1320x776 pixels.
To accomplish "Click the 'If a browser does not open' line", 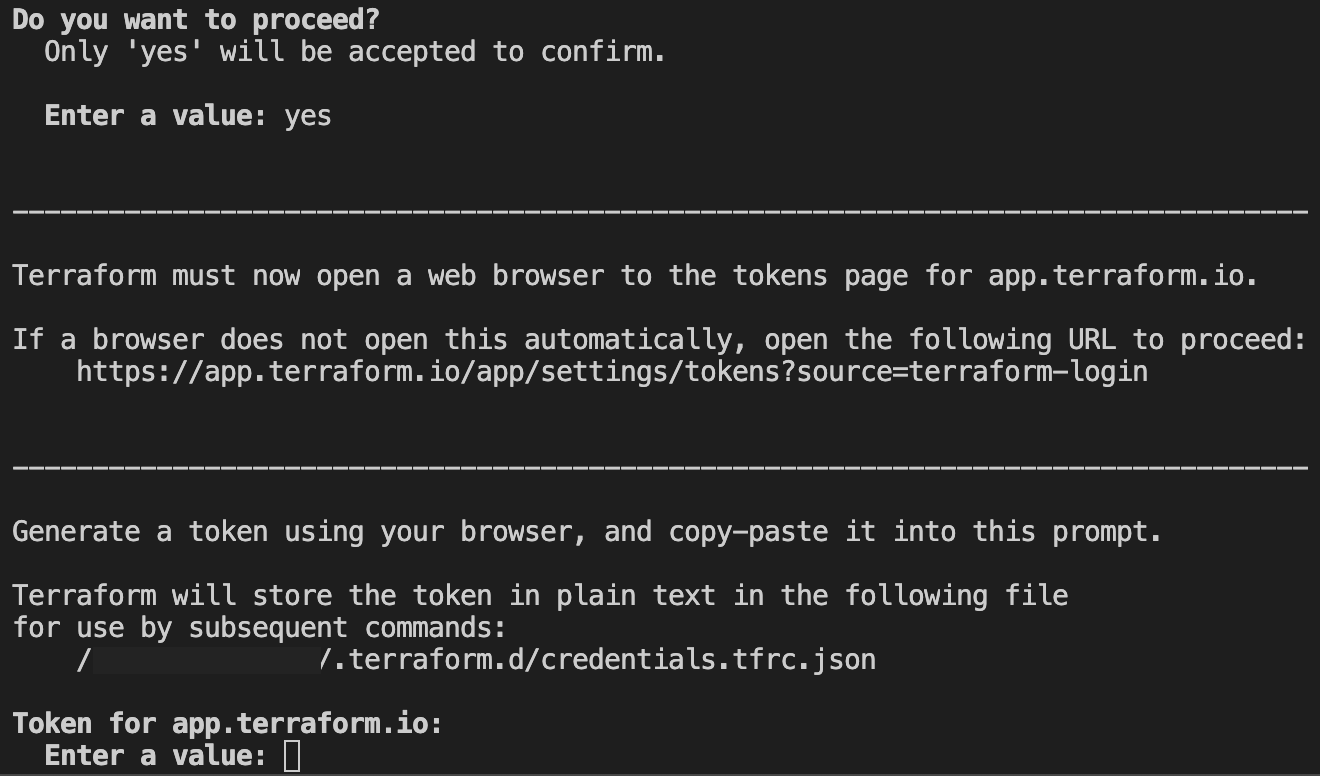I will point(660,340).
